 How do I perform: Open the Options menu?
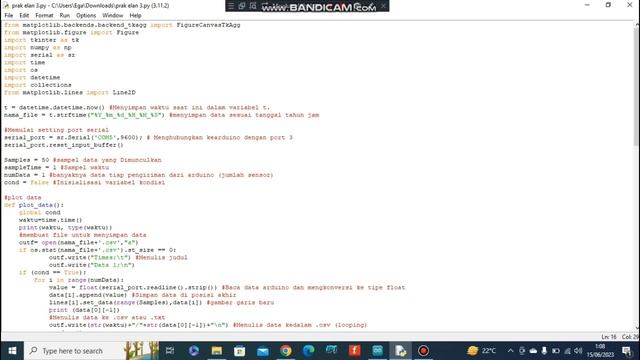click(x=86, y=16)
